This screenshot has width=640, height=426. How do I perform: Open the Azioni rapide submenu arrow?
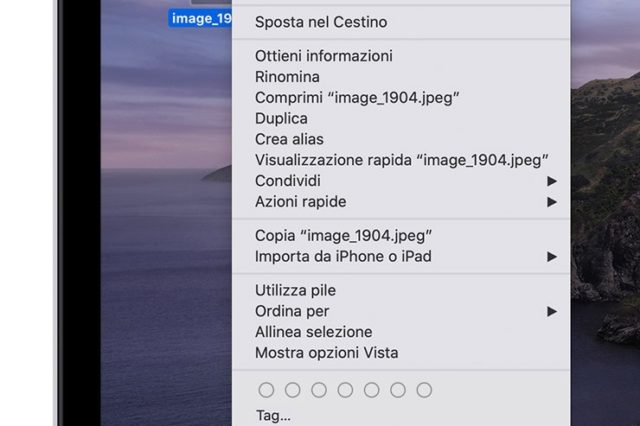[x=551, y=202]
